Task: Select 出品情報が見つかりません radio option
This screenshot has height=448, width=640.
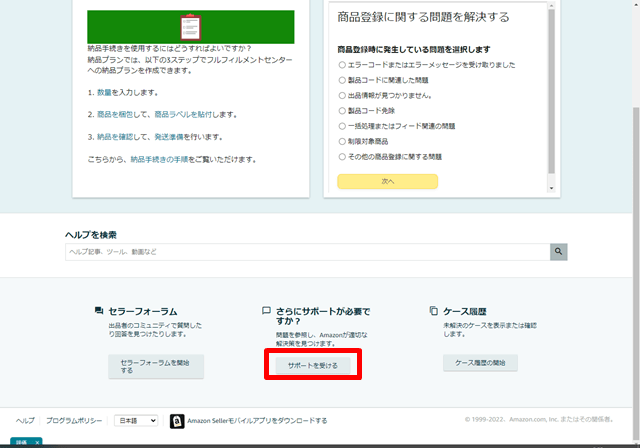Action: point(342,95)
